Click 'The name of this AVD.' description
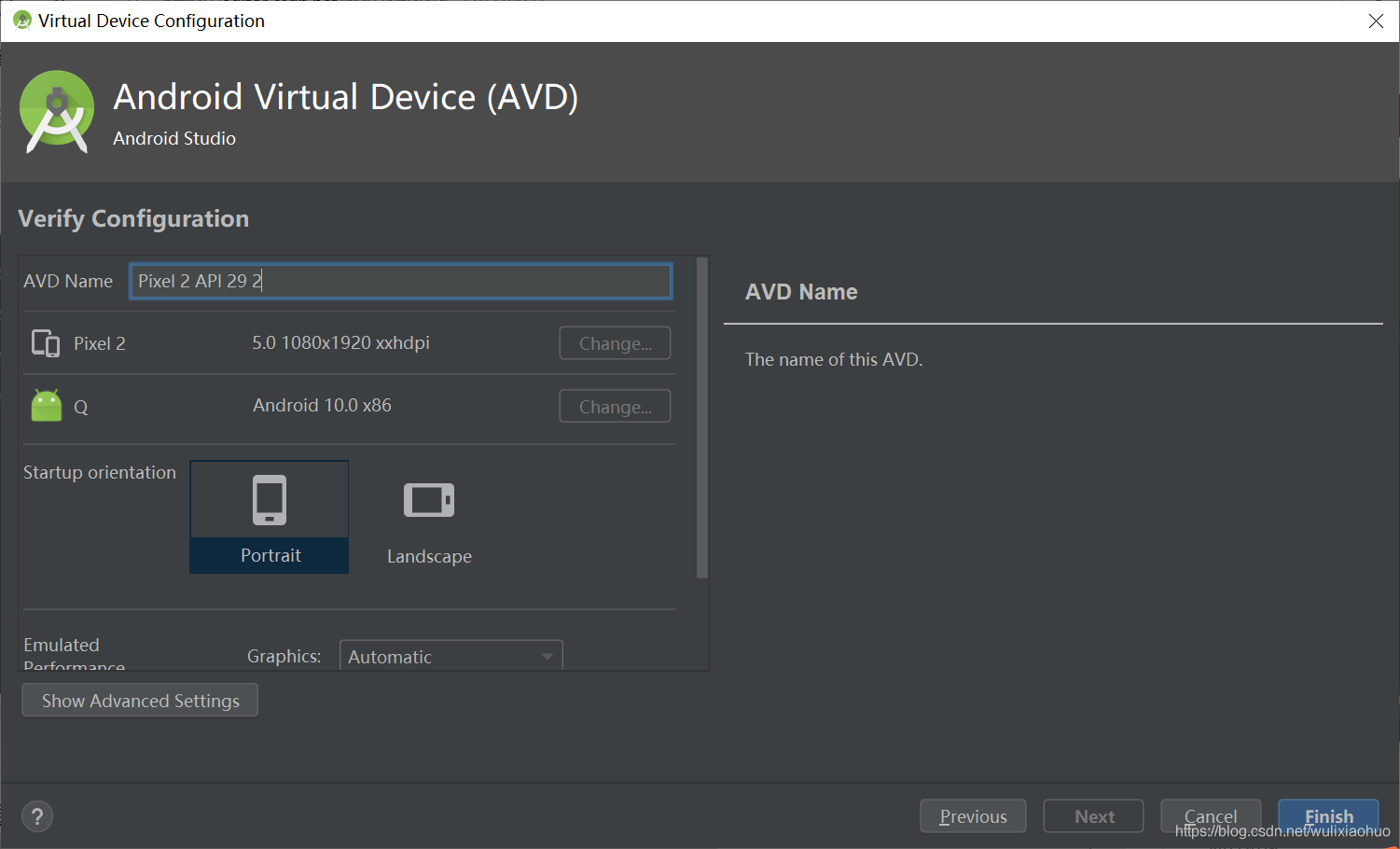 pyautogui.click(x=834, y=359)
